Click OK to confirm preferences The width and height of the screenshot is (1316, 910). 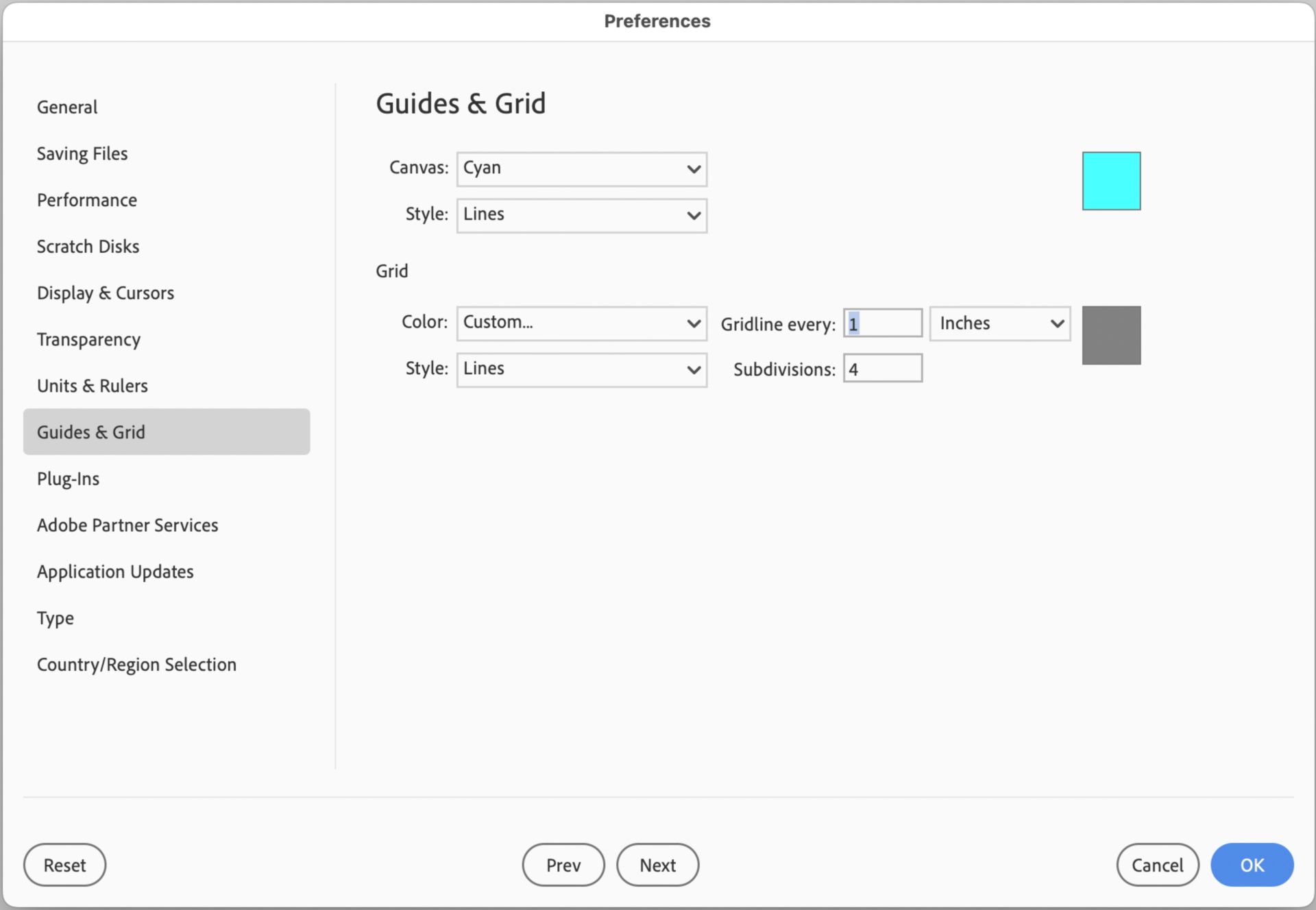1250,864
